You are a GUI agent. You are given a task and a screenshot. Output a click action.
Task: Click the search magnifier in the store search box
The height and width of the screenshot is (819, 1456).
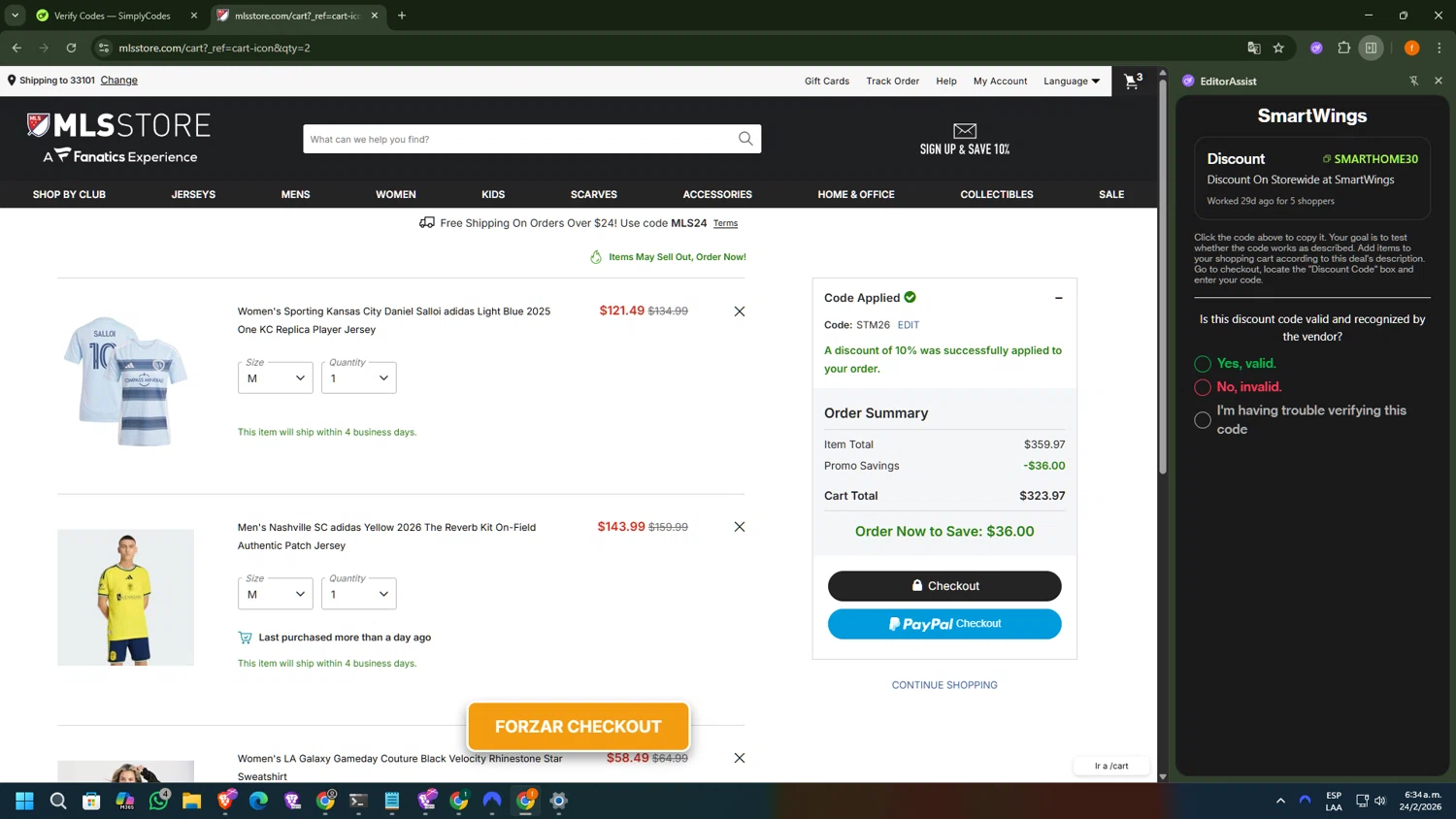pyautogui.click(x=745, y=139)
